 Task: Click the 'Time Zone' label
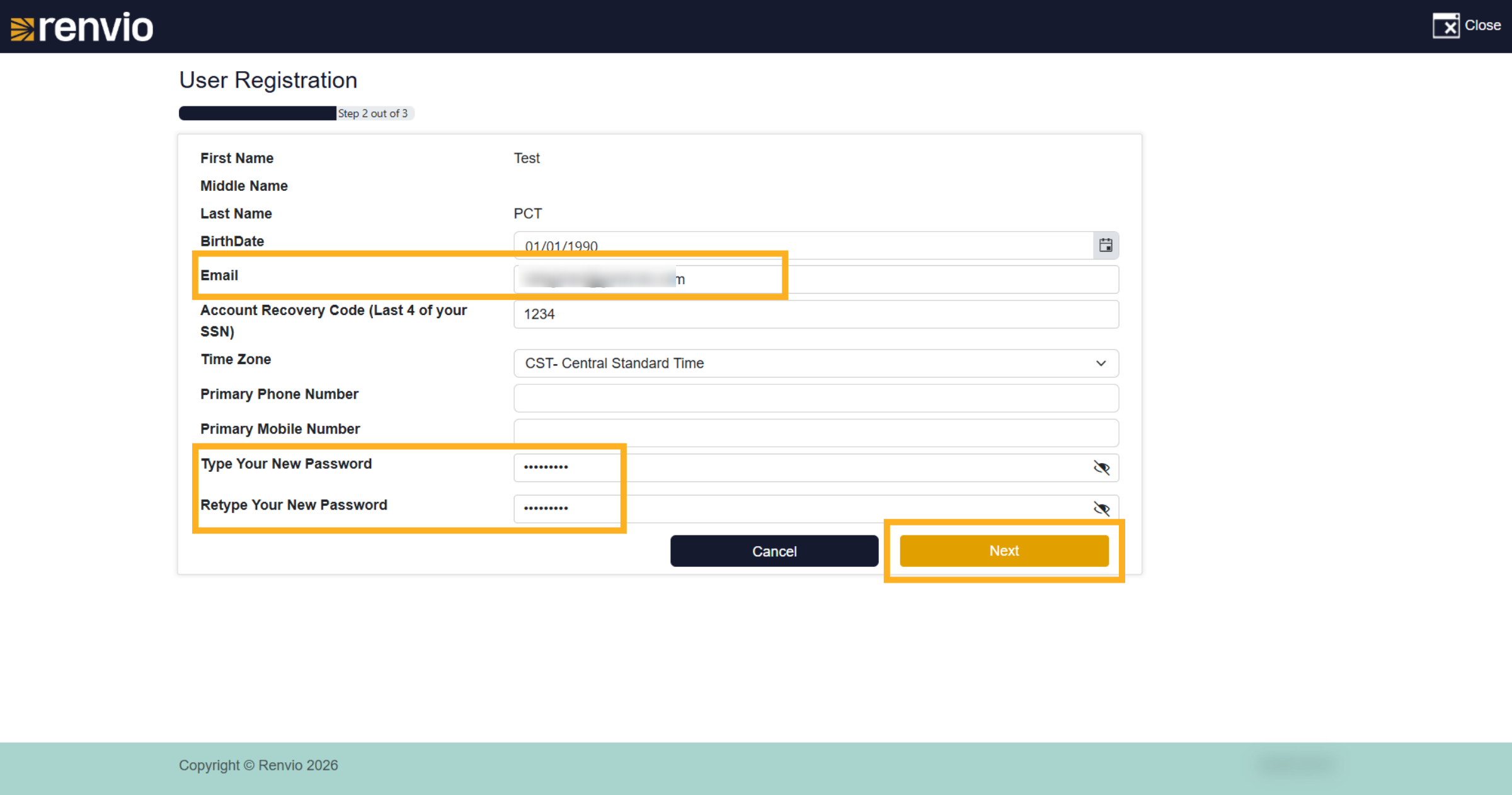pos(236,359)
